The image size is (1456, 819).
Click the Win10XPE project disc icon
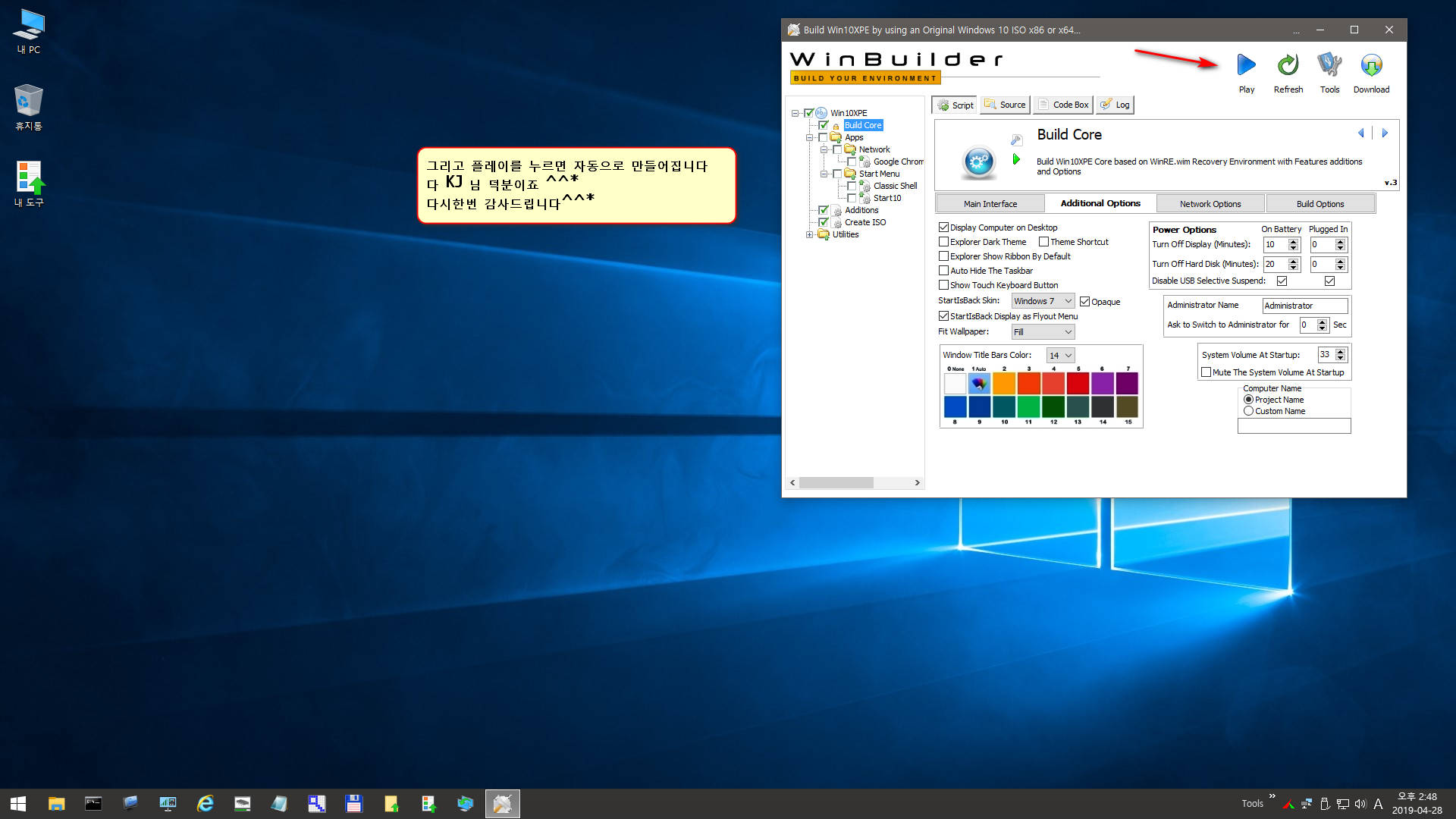(x=821, y=113)
